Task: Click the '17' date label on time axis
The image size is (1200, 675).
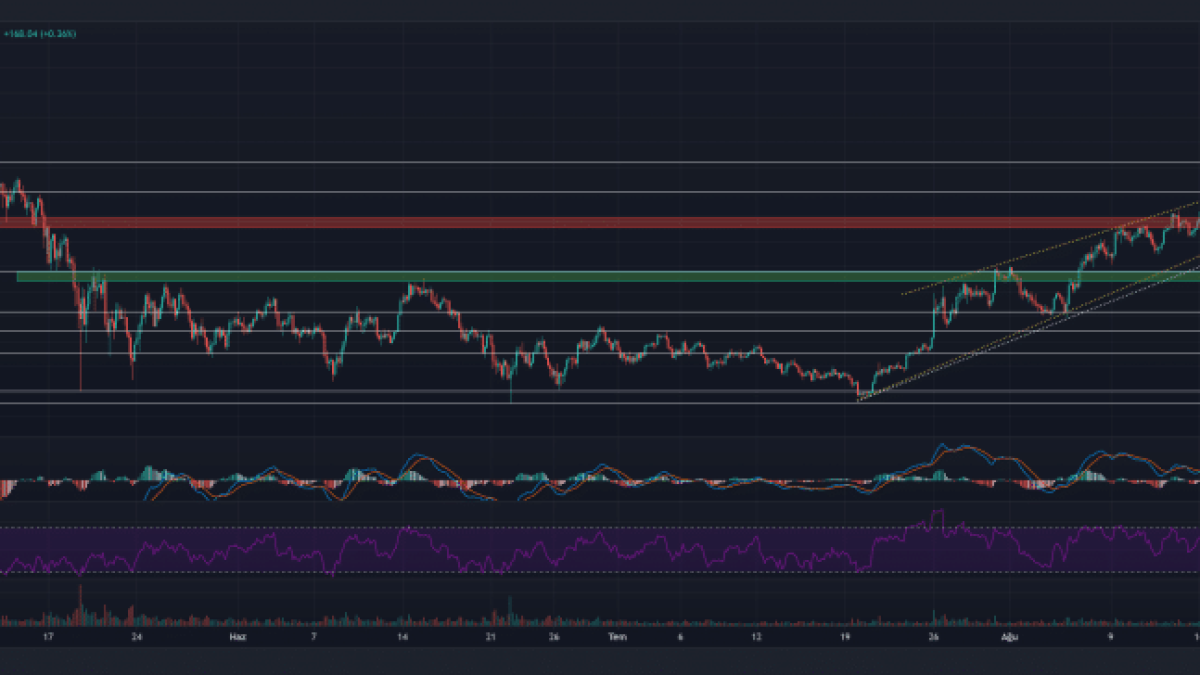Action: pos(46,636)
